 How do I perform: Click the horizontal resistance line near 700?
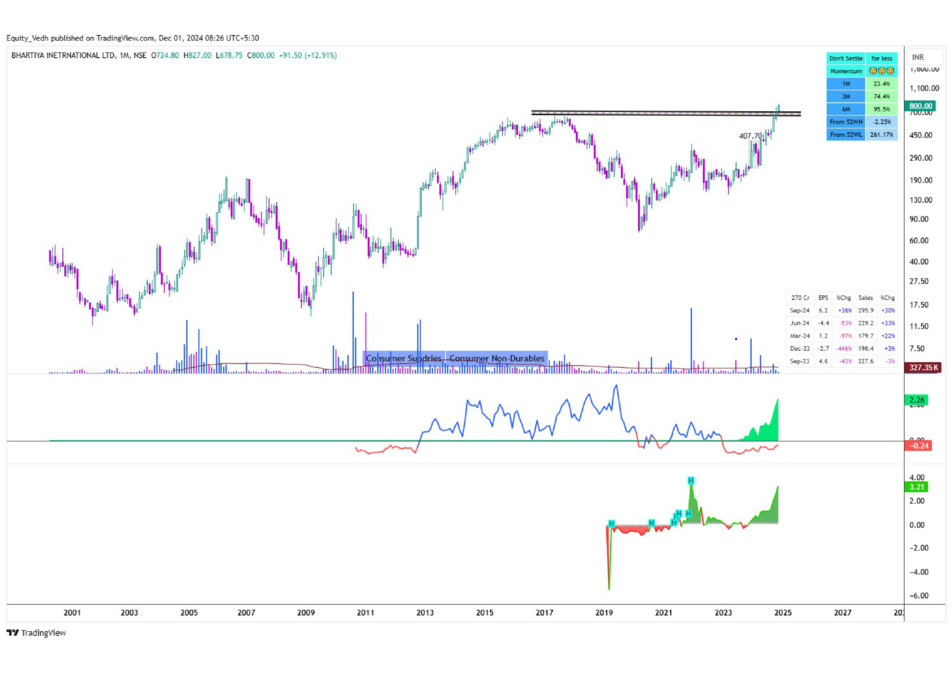click(666, 113)
